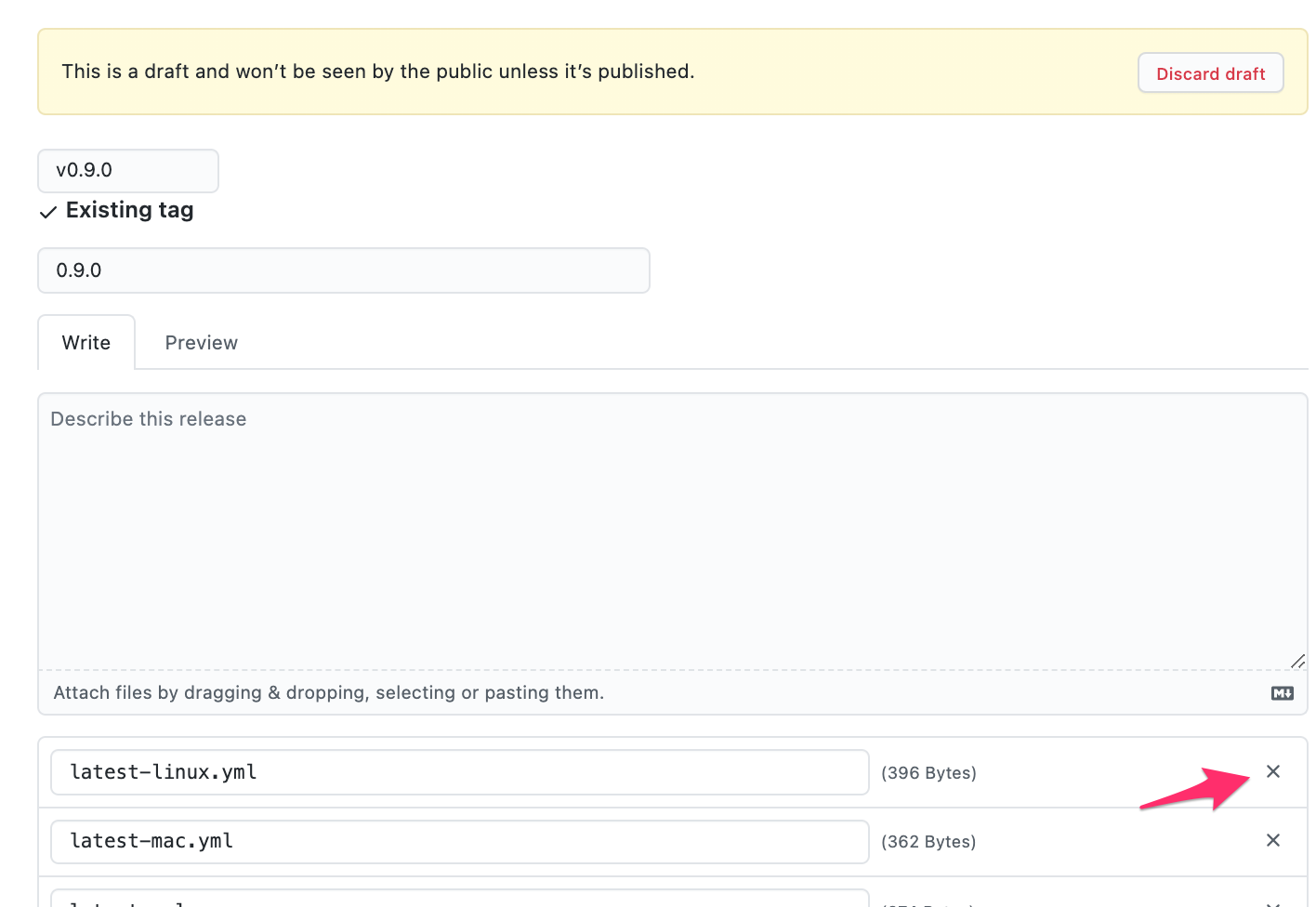Click the 362 Bytes size label
The image size is (1316, 907).
928,841
